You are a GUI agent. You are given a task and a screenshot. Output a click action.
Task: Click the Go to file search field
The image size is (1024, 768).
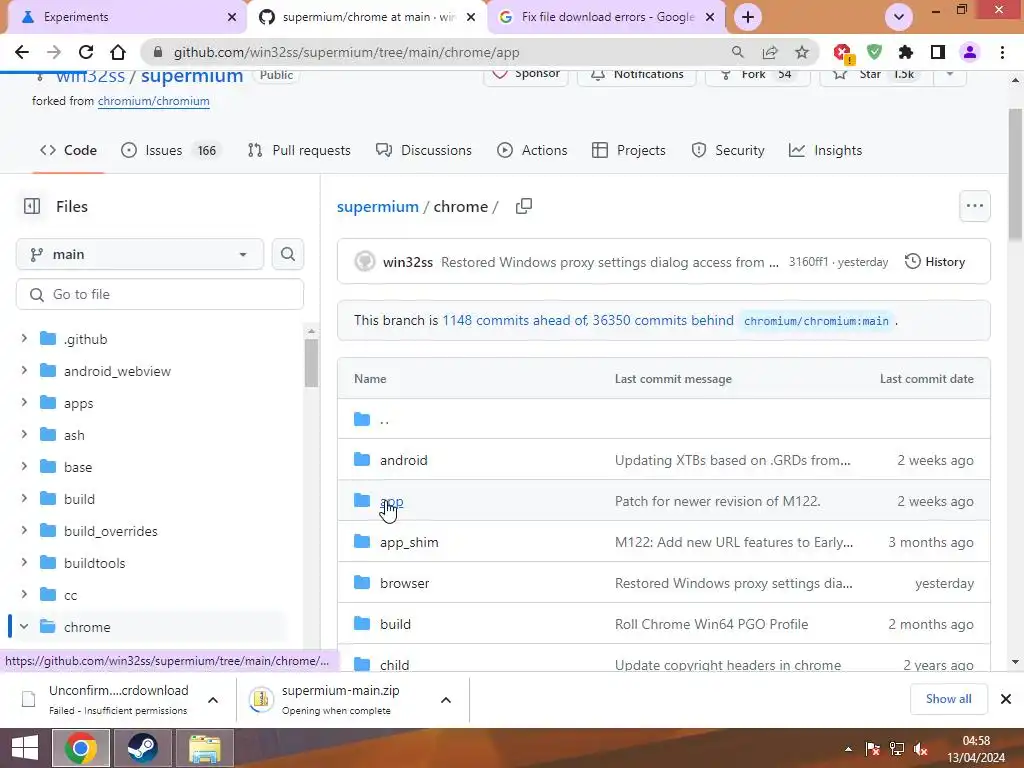point(160,294)
